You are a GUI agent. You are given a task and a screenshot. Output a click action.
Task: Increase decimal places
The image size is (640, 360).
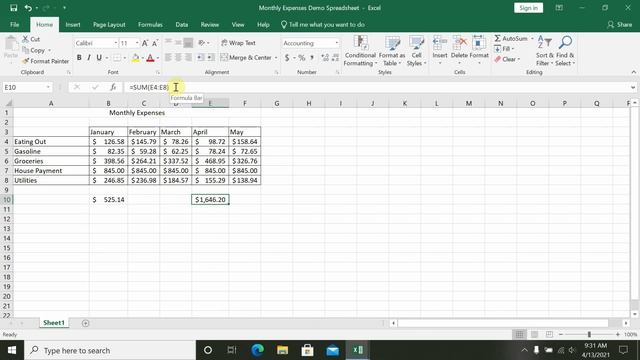[x=325, y=58]
